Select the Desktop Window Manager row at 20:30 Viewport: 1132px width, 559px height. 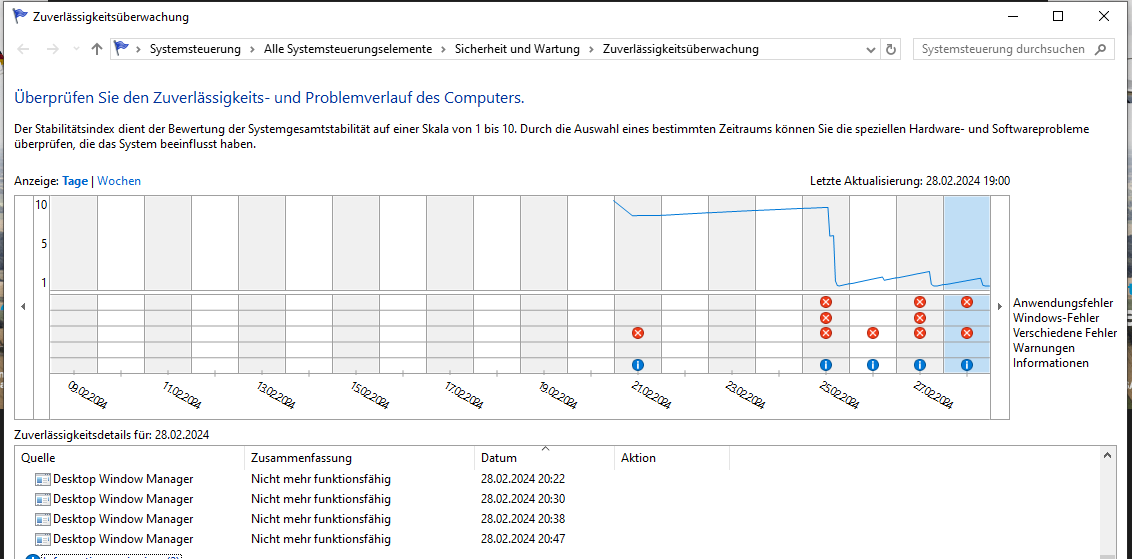click(556, 499)
